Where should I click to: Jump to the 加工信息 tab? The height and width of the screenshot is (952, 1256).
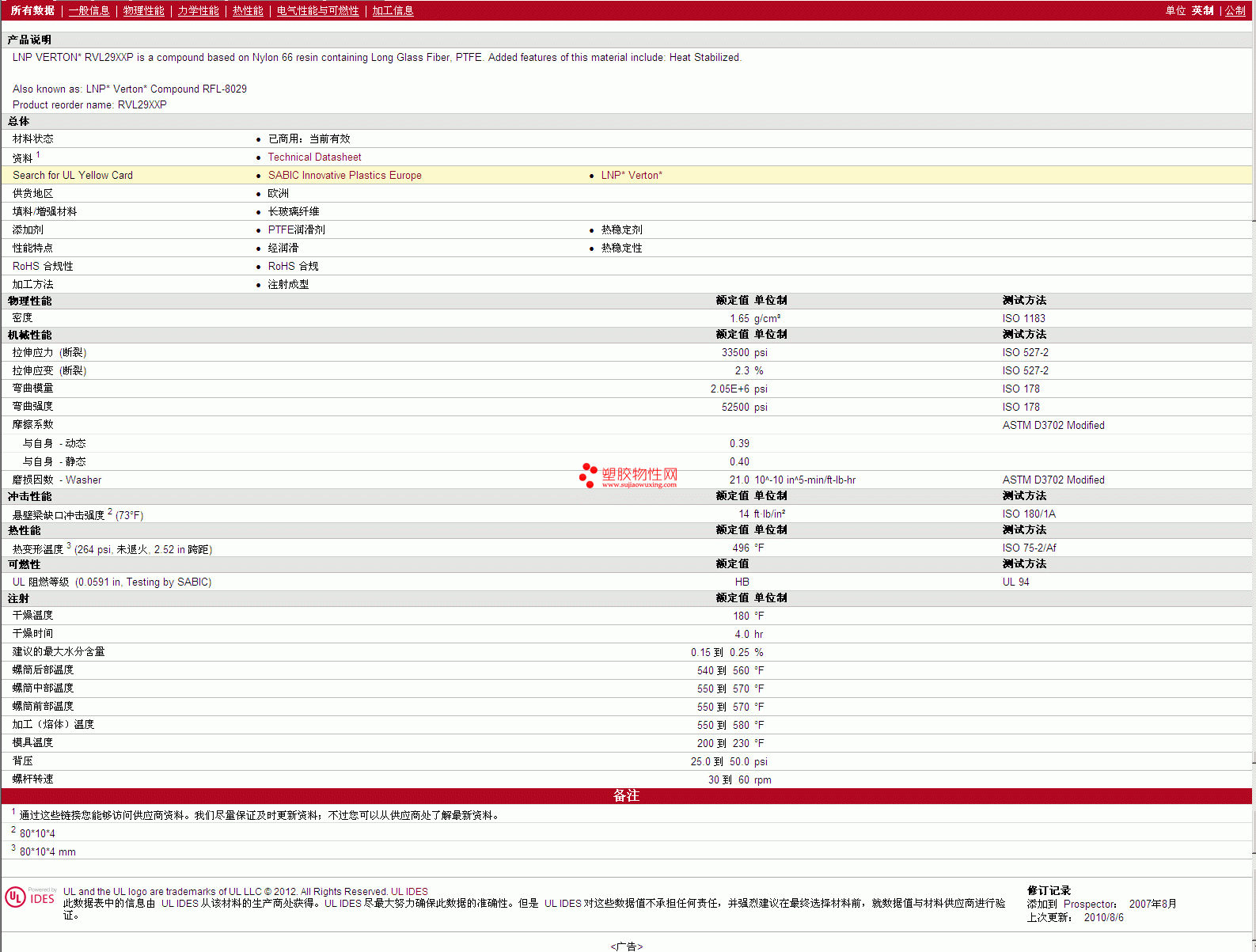pos(393,11)
